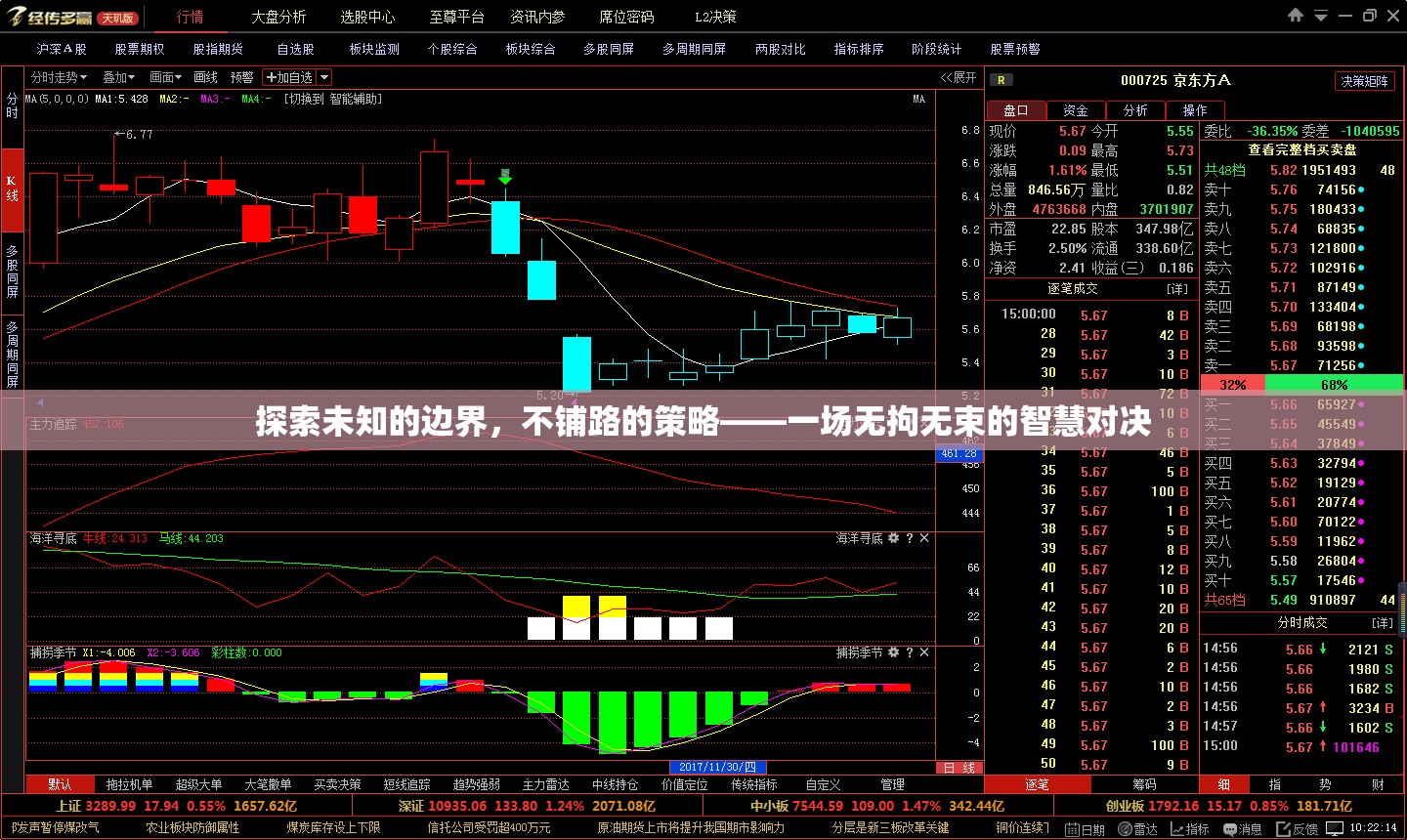This screenshot has height=840, width=1407.
Task: Select 默认 bottom indicator tab
Action: point(60,784)
